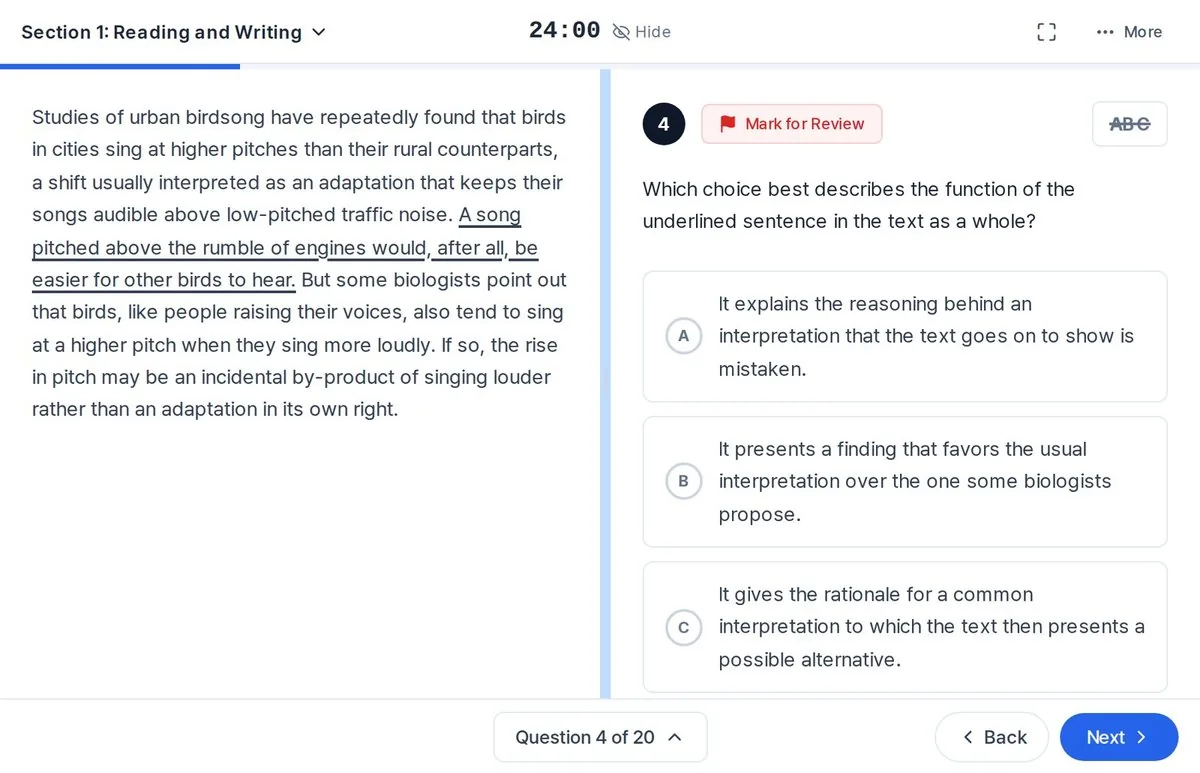Viewport: 1200px width, 773px height.
Task: Click the blue vertical panel divider bar
Action: 605,384
